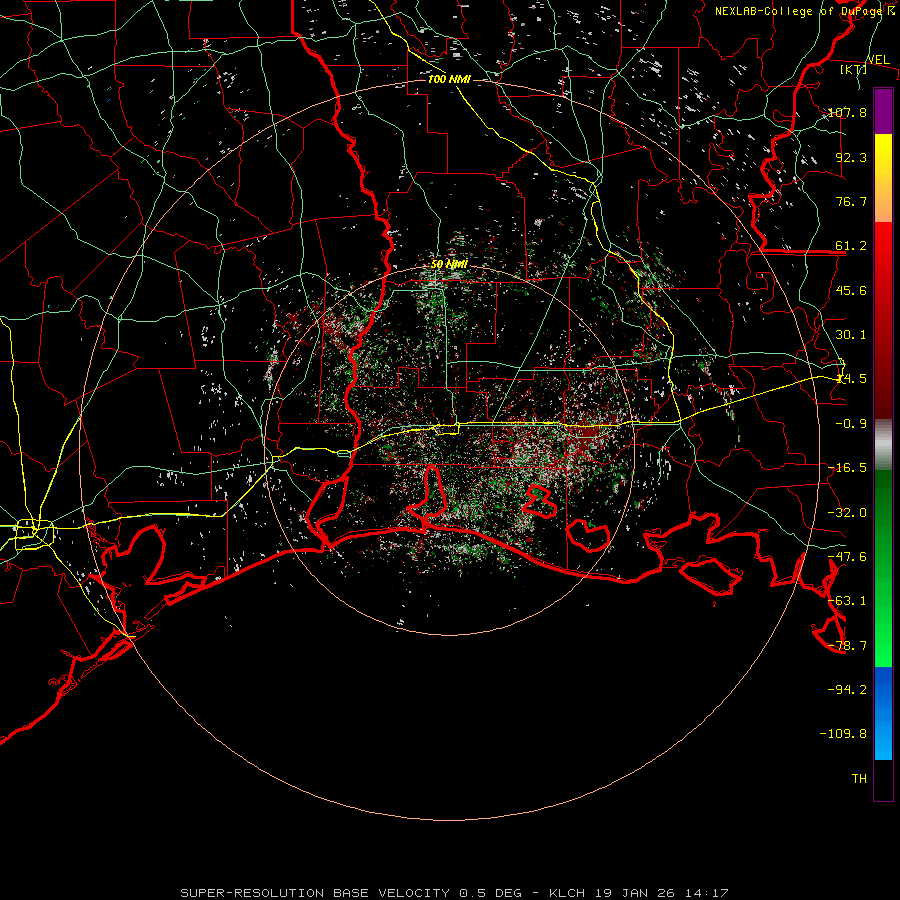Click the VEL product label above the scale

coord(878,60)
